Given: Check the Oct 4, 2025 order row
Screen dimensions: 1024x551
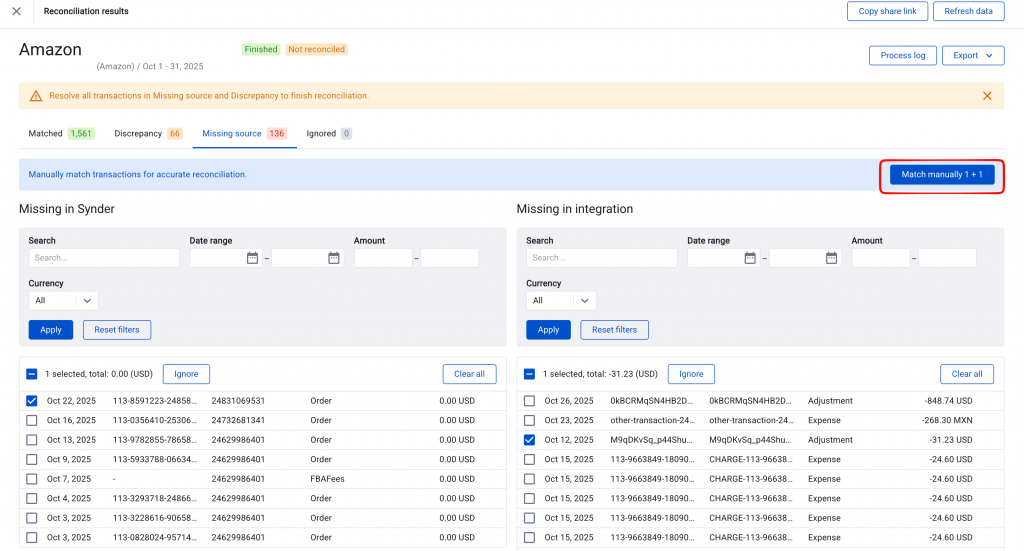Looking at the screenshot, I should 31,499.
